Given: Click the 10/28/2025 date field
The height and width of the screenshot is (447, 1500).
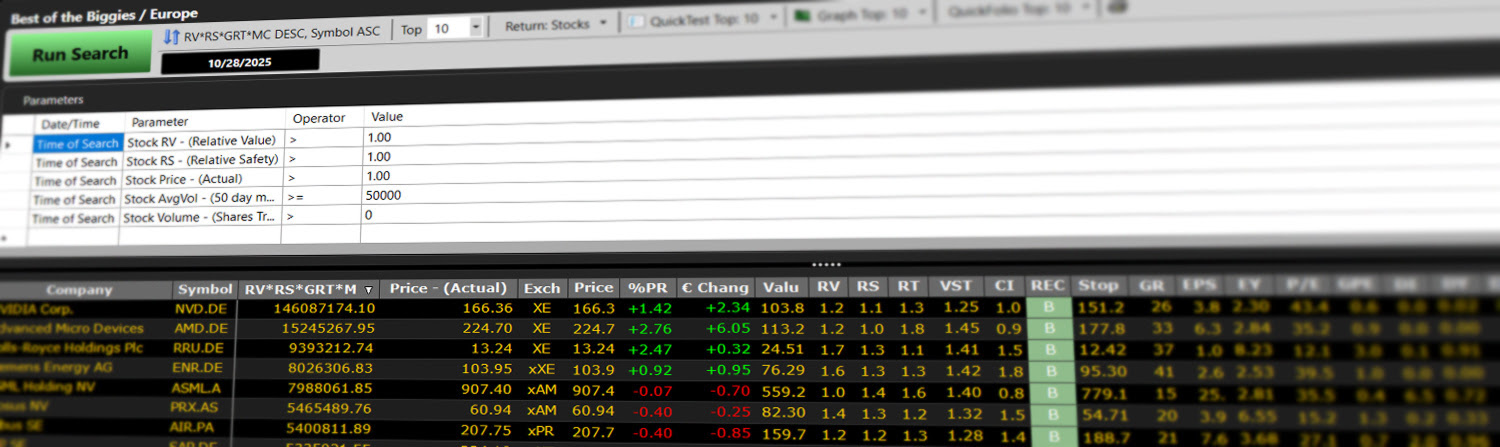Looking at the screenshot, I should pos(240,61).
